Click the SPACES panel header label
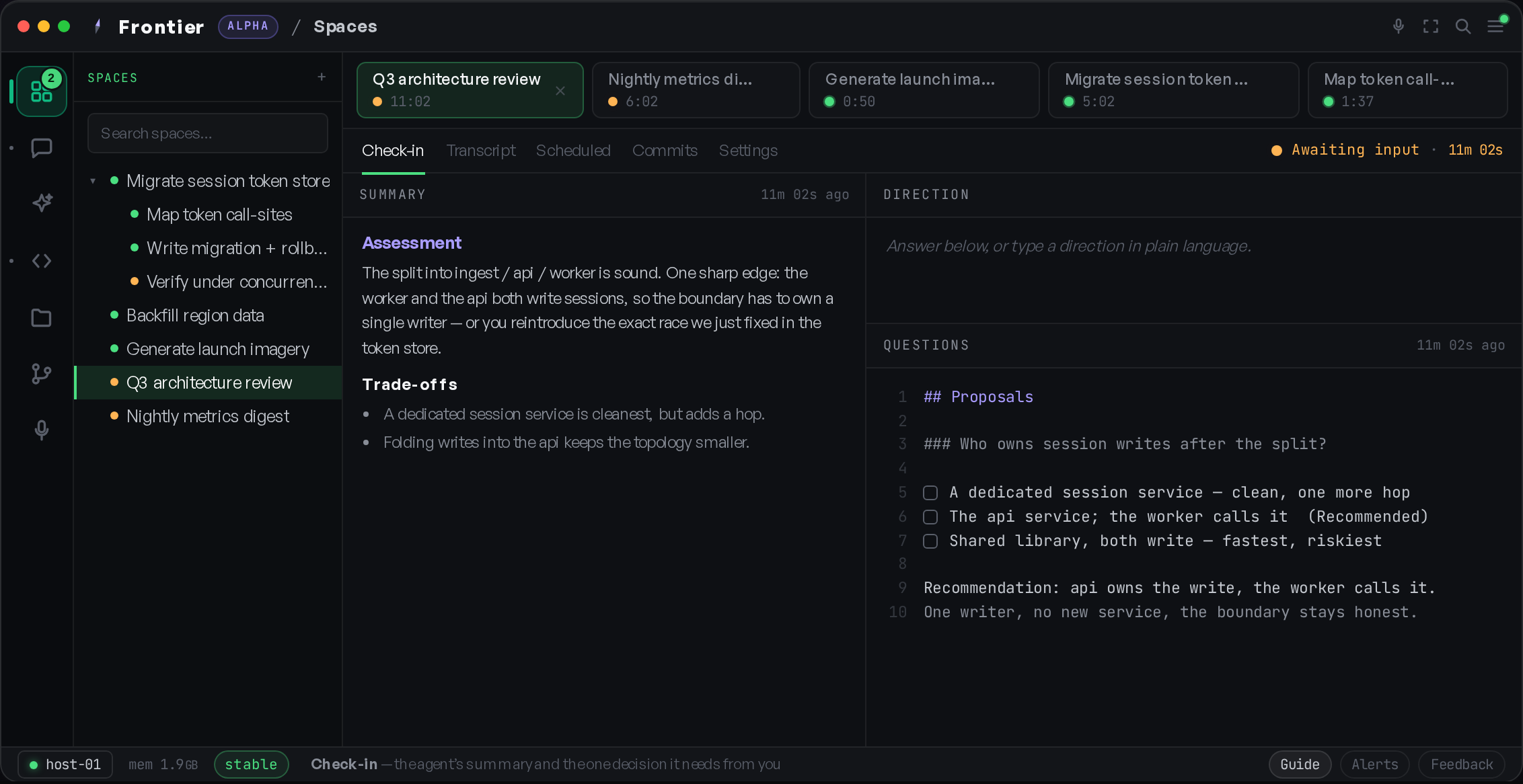 112,78
